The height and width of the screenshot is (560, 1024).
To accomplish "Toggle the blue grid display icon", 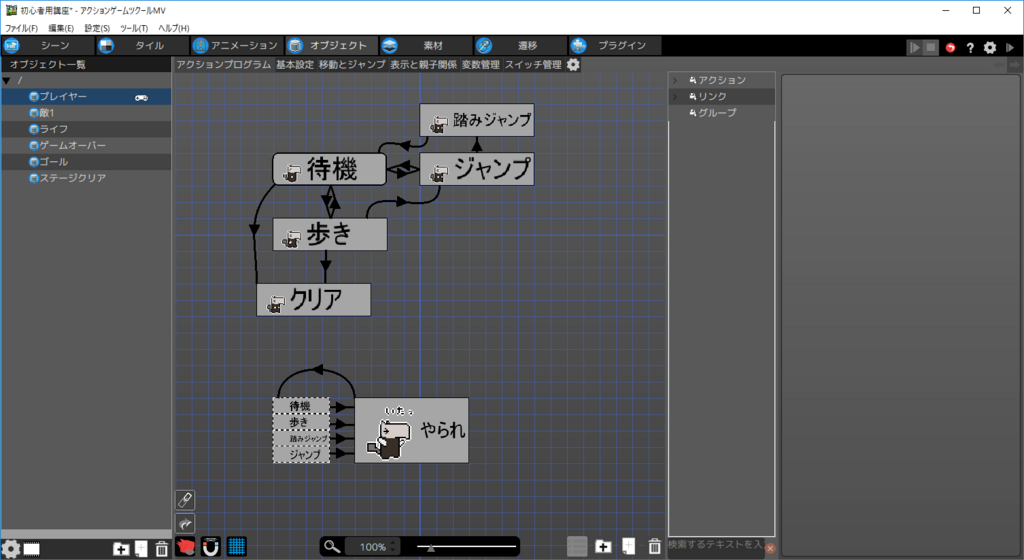I will click(236, 546).
